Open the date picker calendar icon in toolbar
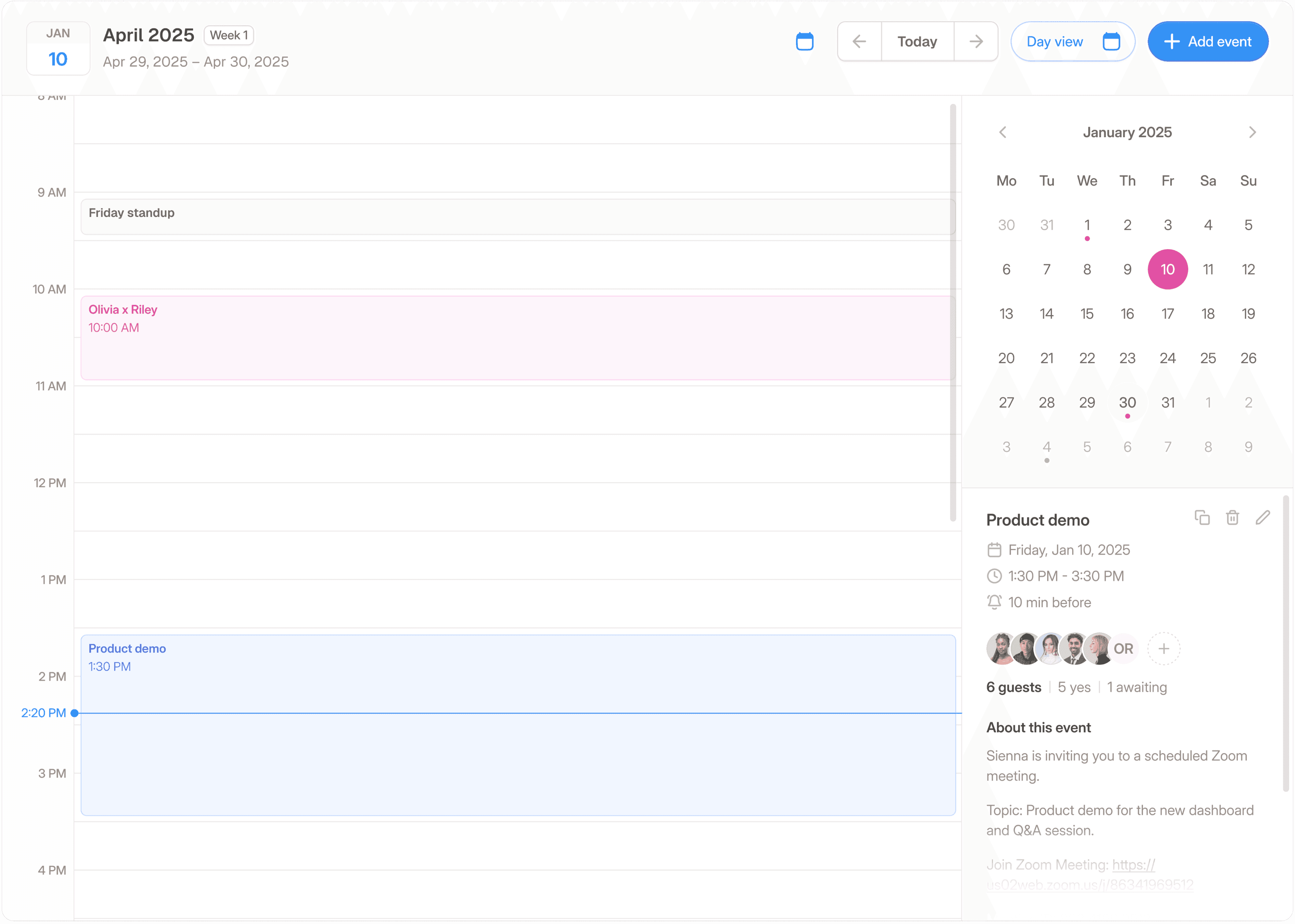The image size is (1295, 924). (x=805, y=41)
